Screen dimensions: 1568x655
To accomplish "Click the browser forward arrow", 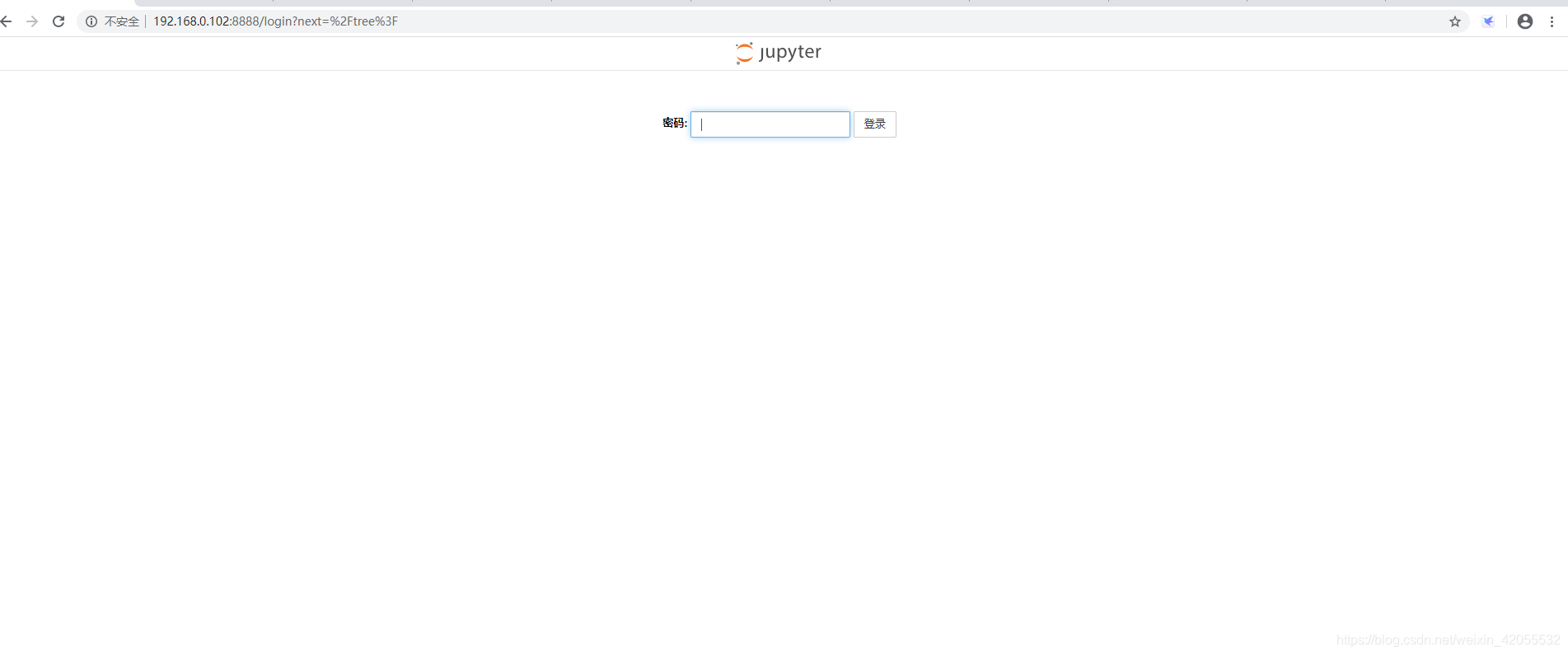I will tap(32, 21).
